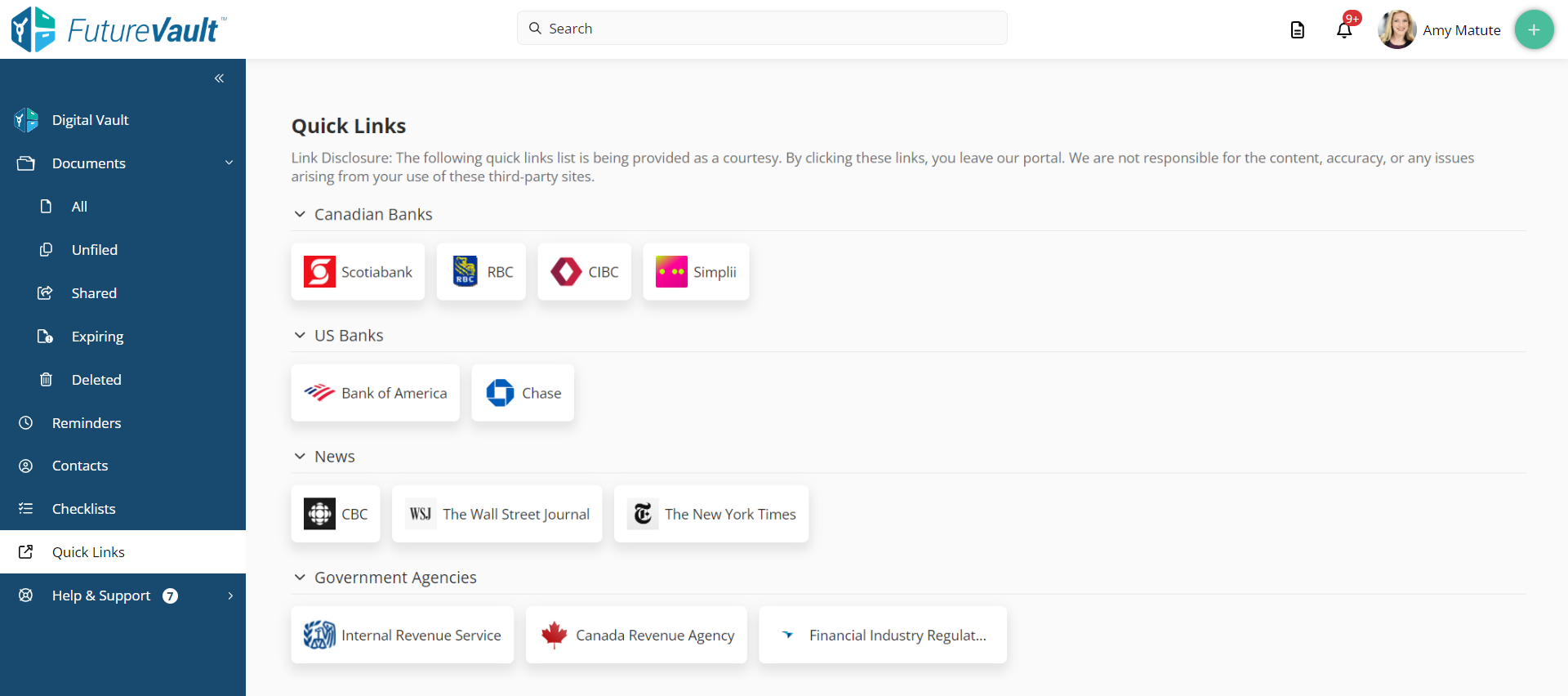Open the document icon in the header
This screenshot has height=696, width=1568.
pos(1297,30)
